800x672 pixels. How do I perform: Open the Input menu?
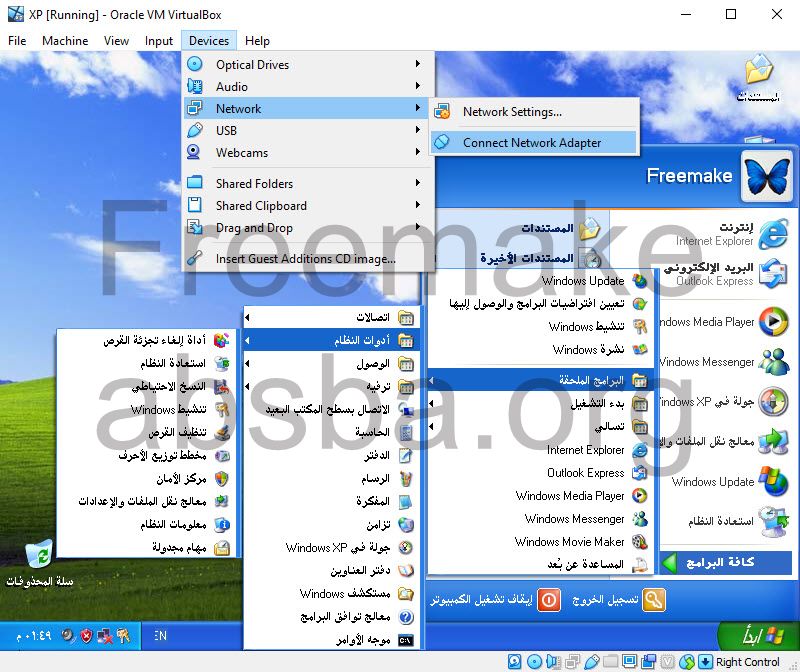coord(159,41)
